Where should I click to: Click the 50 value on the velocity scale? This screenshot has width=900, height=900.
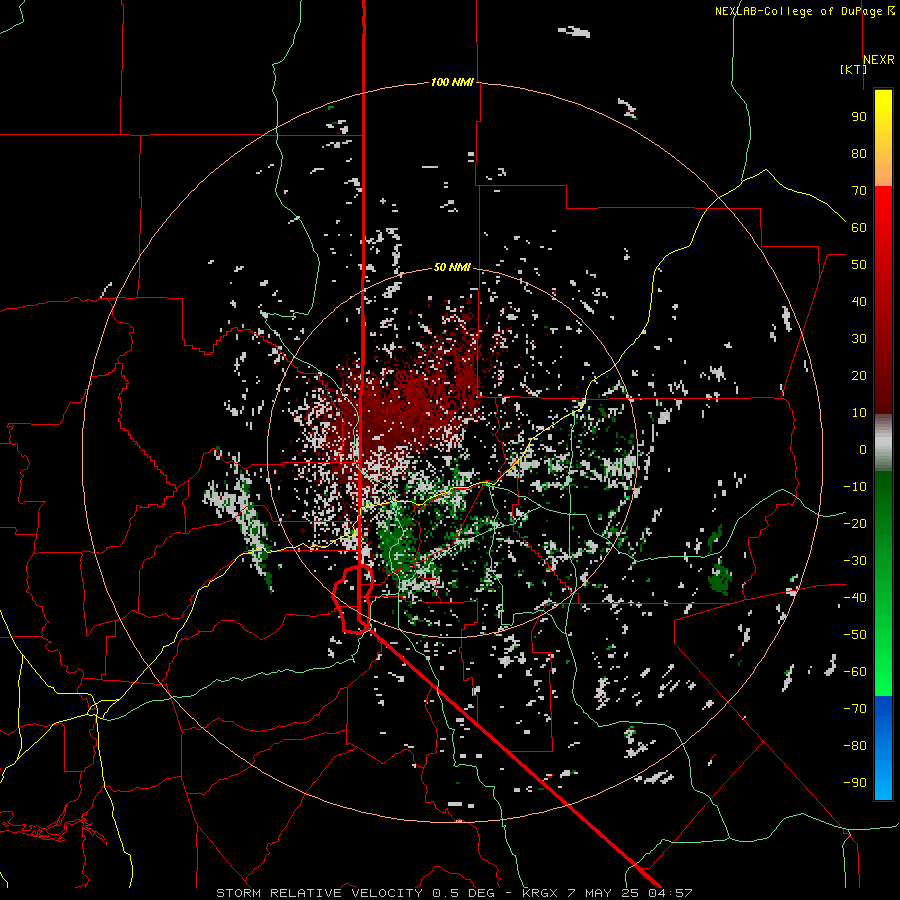[x=859, y=265]
